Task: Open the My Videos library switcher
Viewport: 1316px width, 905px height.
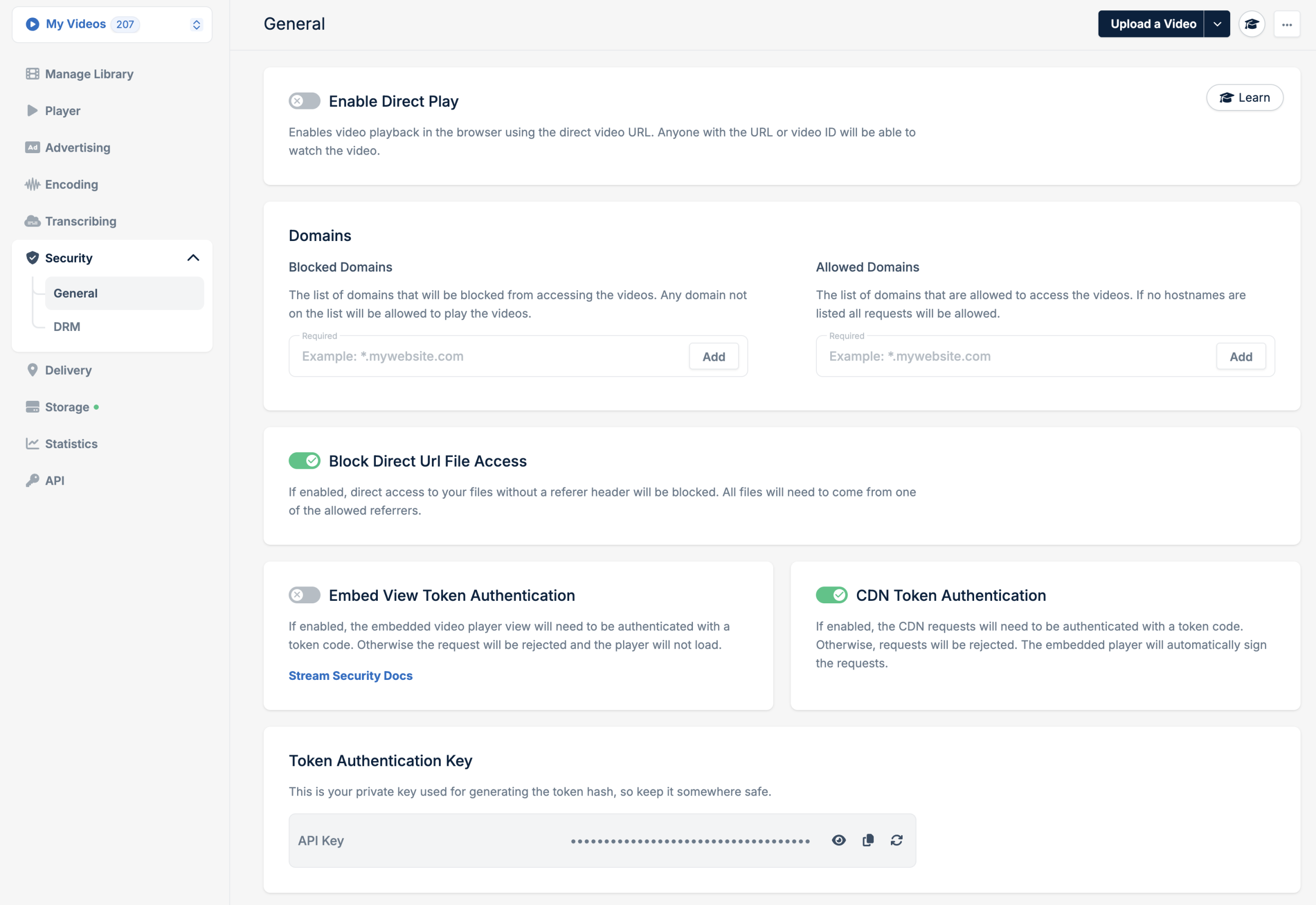Action: point(196,24)
